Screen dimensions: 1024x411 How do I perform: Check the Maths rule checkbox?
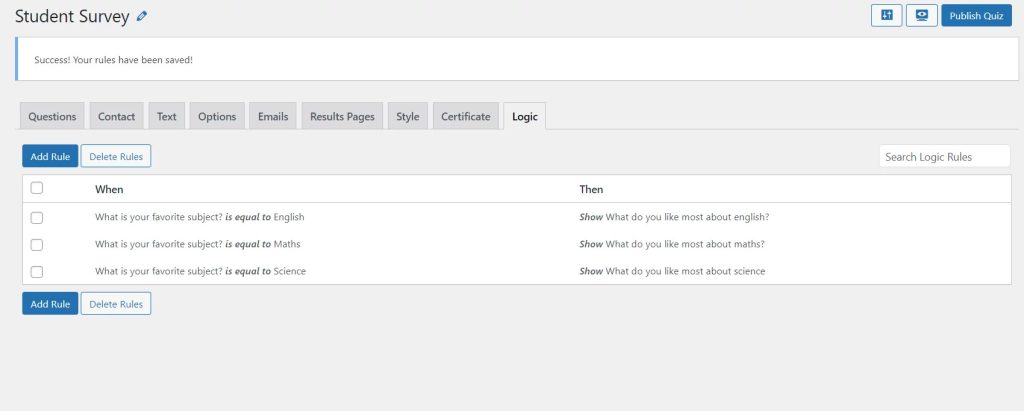37,244
